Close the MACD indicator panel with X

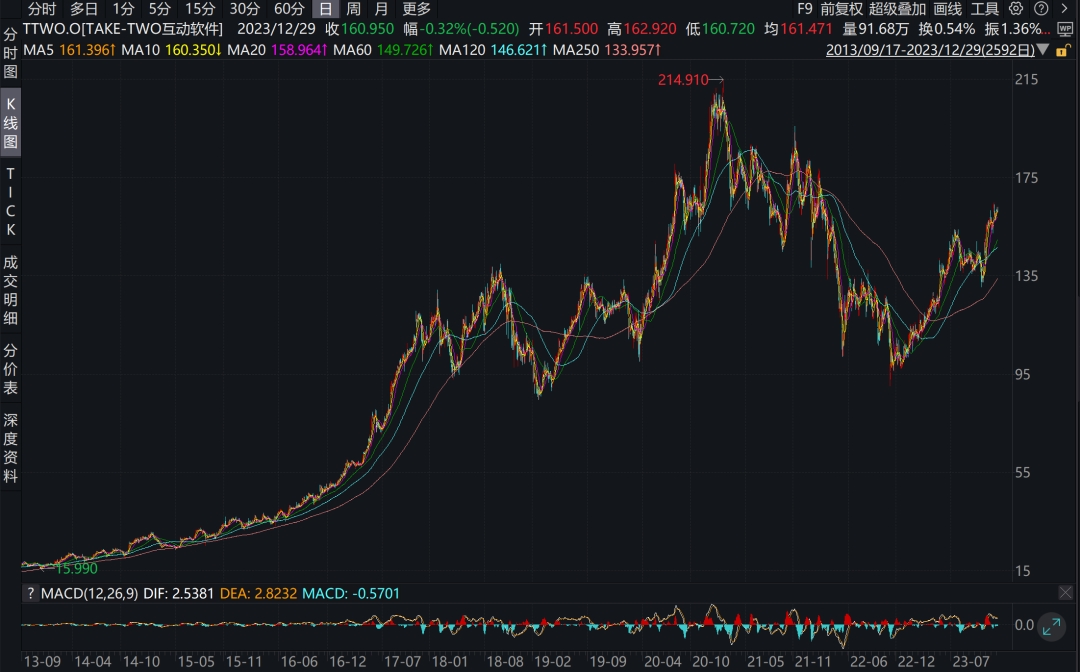[x=1066, y=592]
